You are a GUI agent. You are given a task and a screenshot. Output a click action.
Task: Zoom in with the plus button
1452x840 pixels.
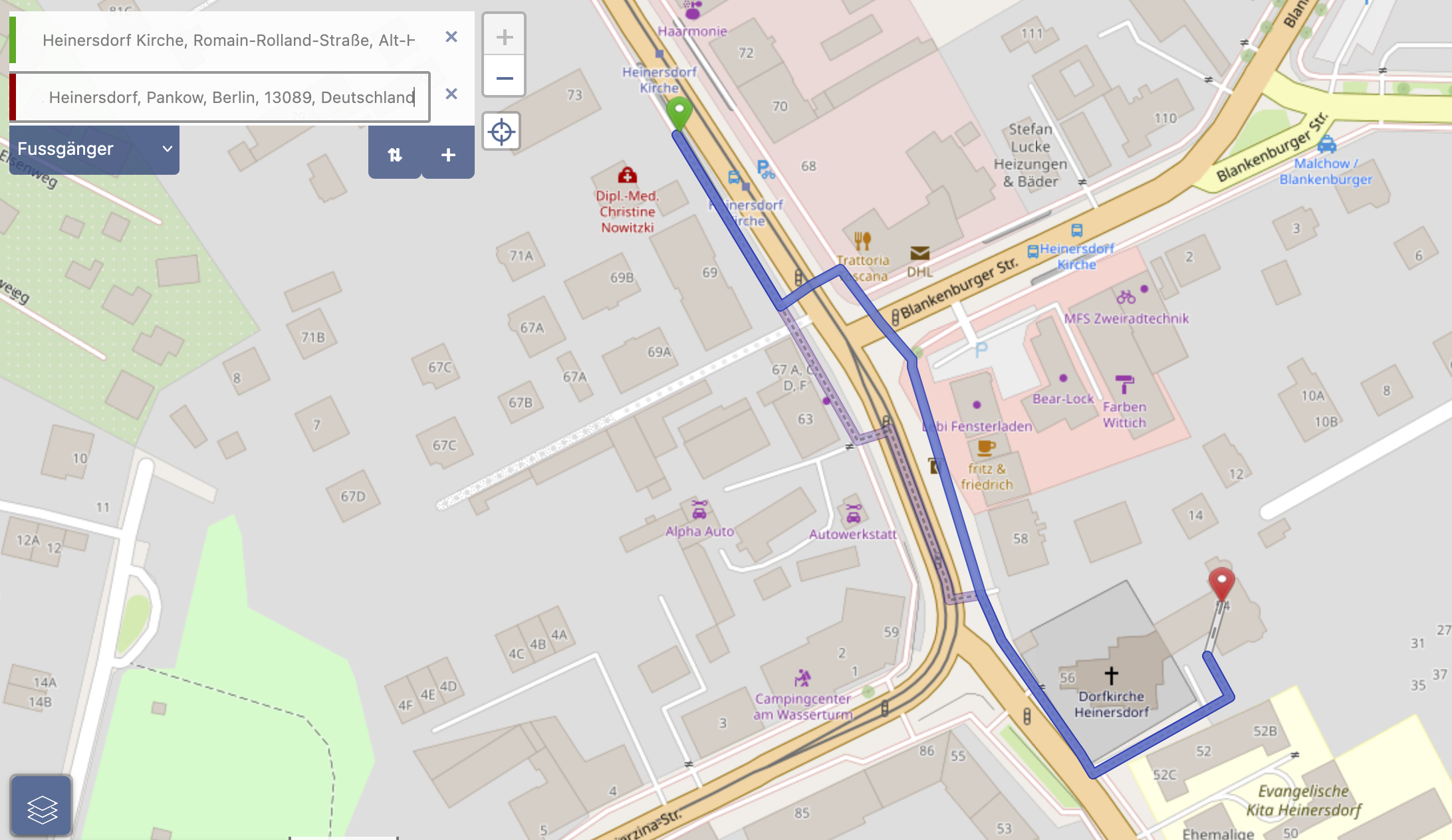click(x=504, y=36)
